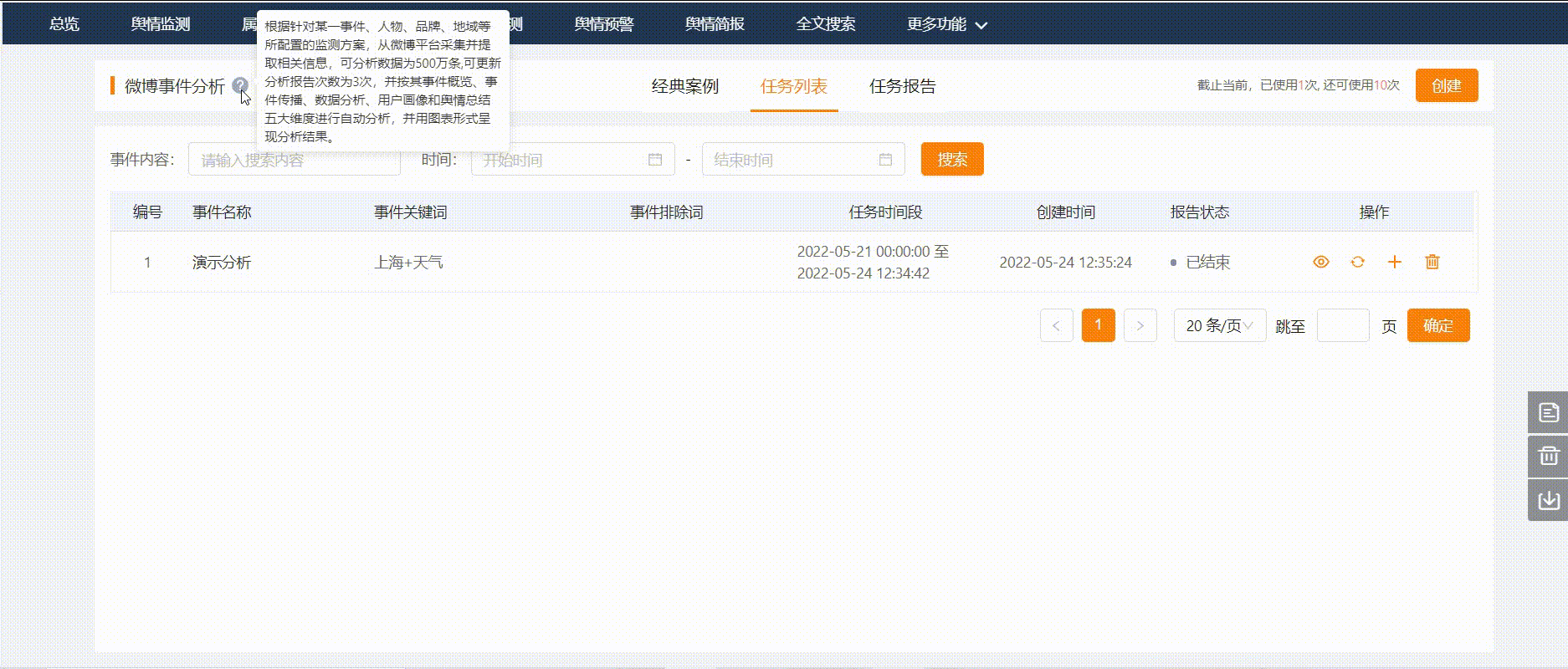Open the trash bin icon on right sidebar

coord(1549,456)
